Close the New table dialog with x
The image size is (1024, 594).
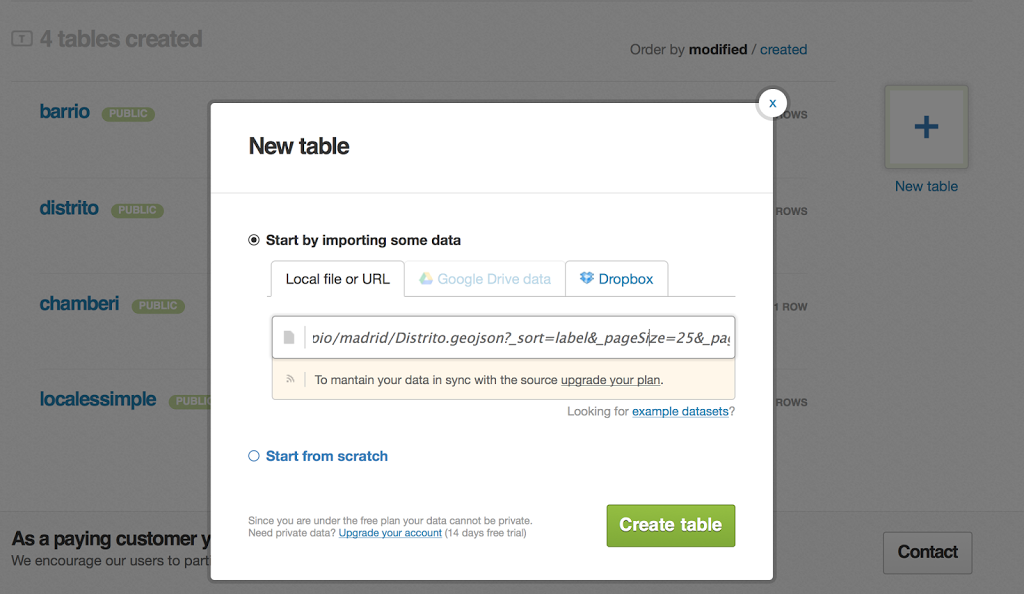coord(772,103)
